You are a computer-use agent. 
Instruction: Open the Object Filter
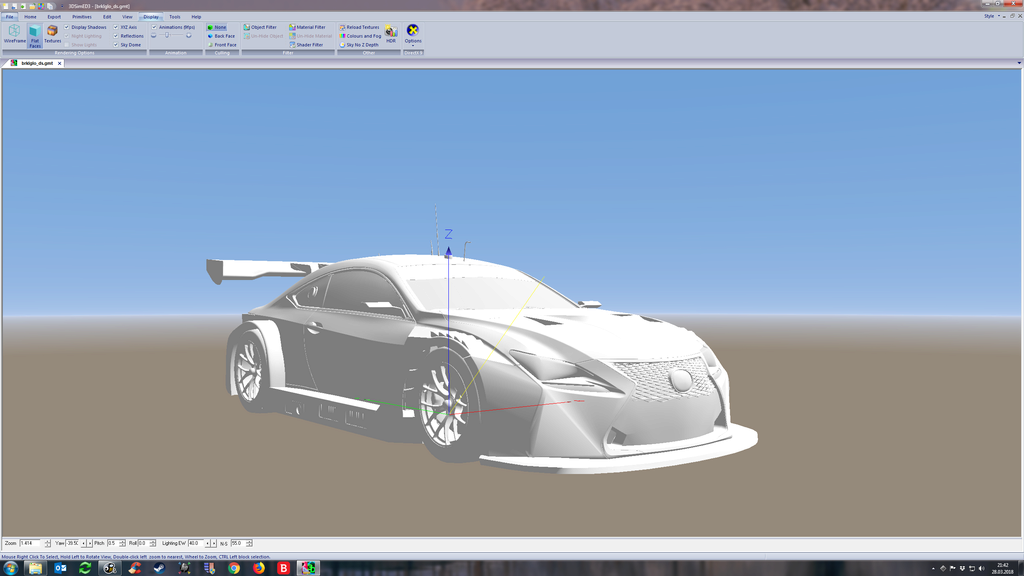tap(260, 27)
